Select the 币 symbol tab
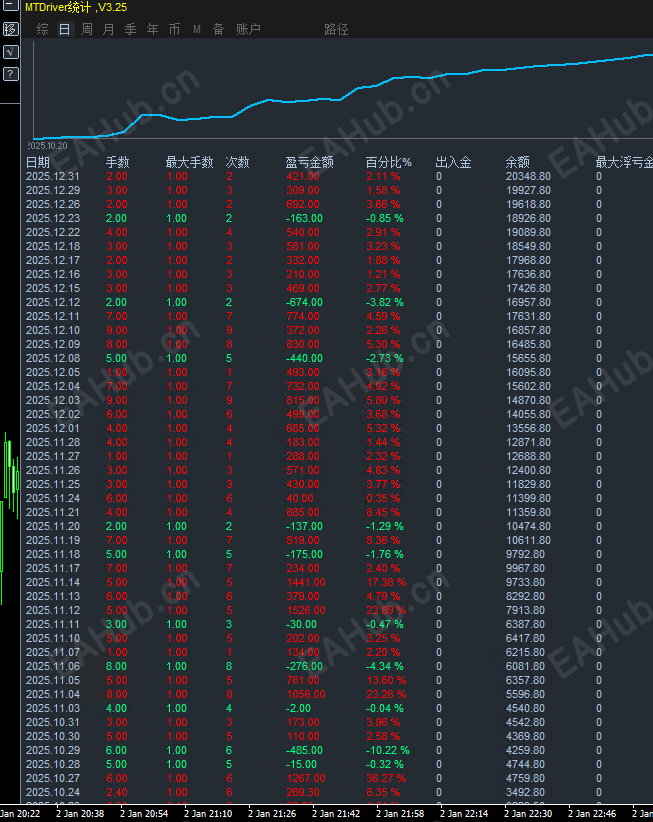Screen dimensions: 653x822 click(175, 29)
